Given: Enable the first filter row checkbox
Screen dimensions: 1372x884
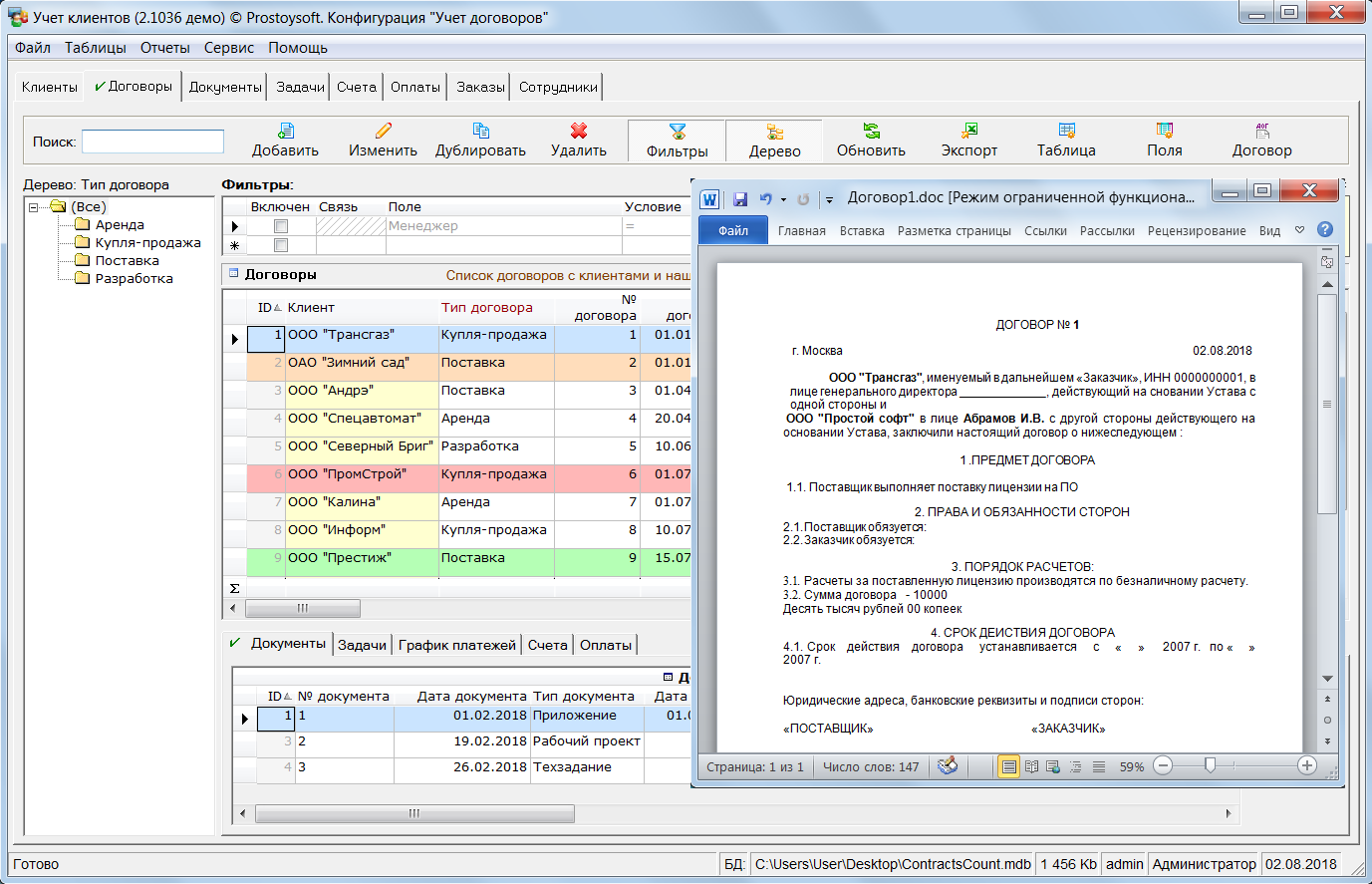Looking at the screenshot, I should [x=281, y=226].
